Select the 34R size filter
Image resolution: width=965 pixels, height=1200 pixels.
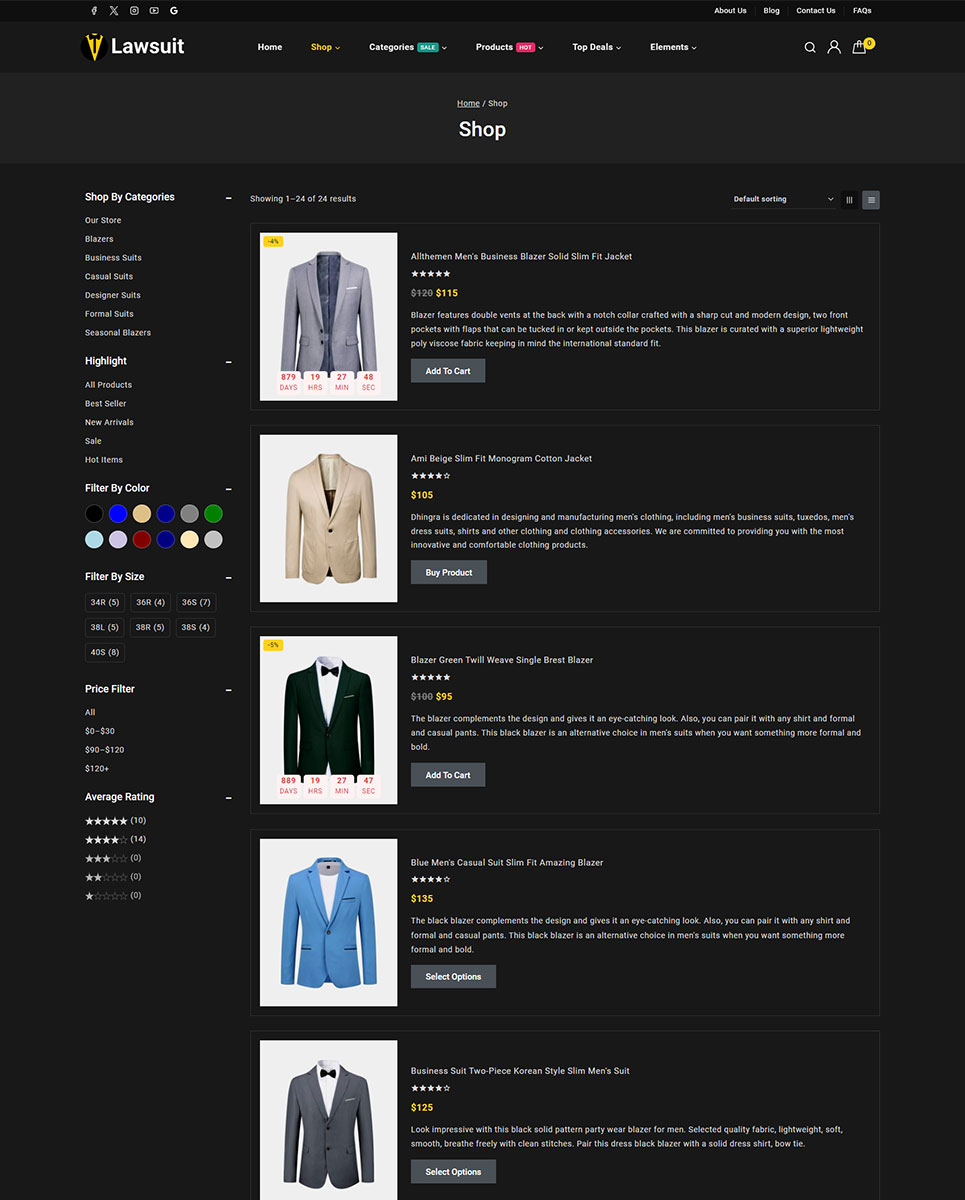click(x=105, y=603)
